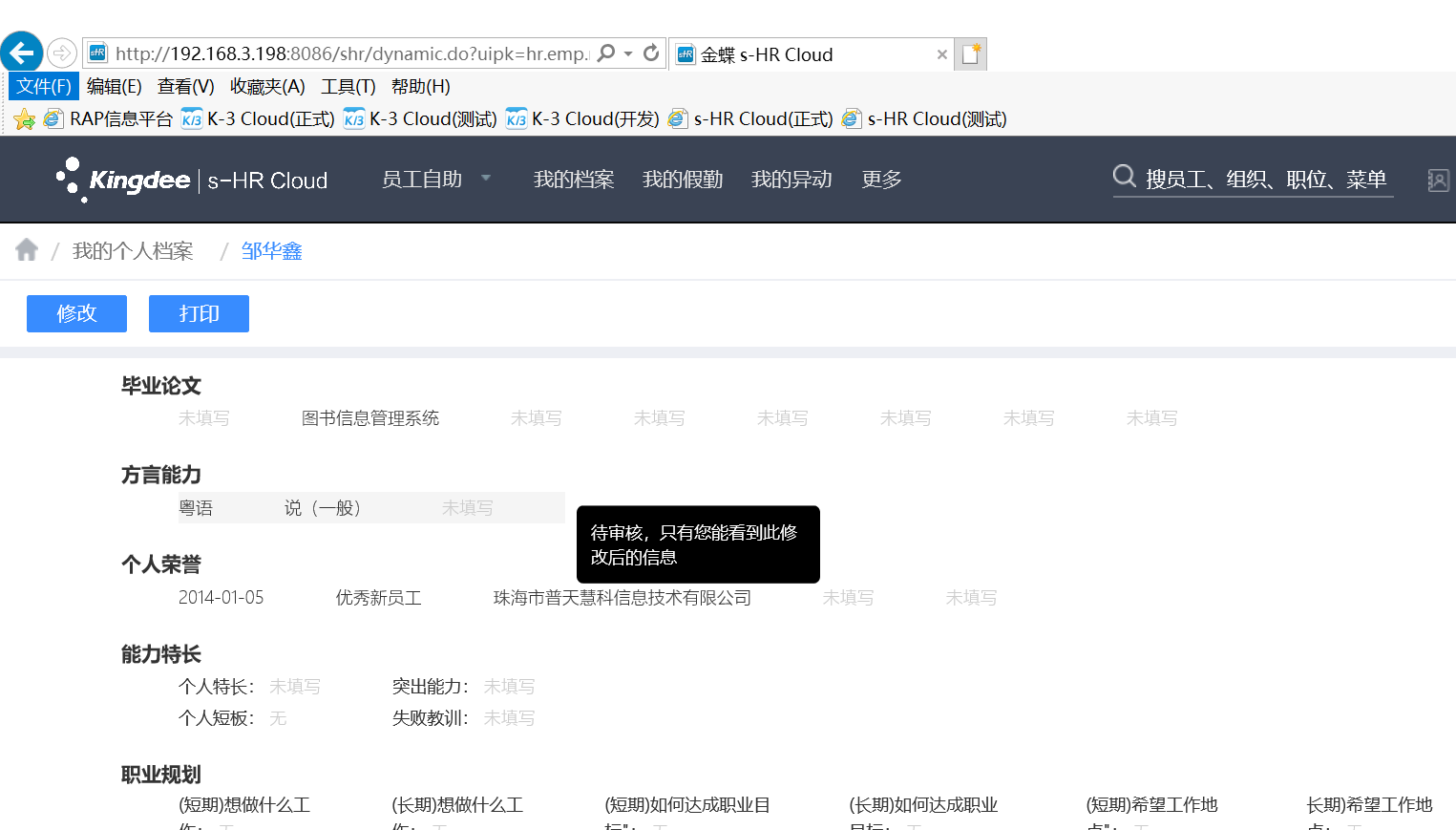Open 更多 navigation menu

tap(881, 179)
